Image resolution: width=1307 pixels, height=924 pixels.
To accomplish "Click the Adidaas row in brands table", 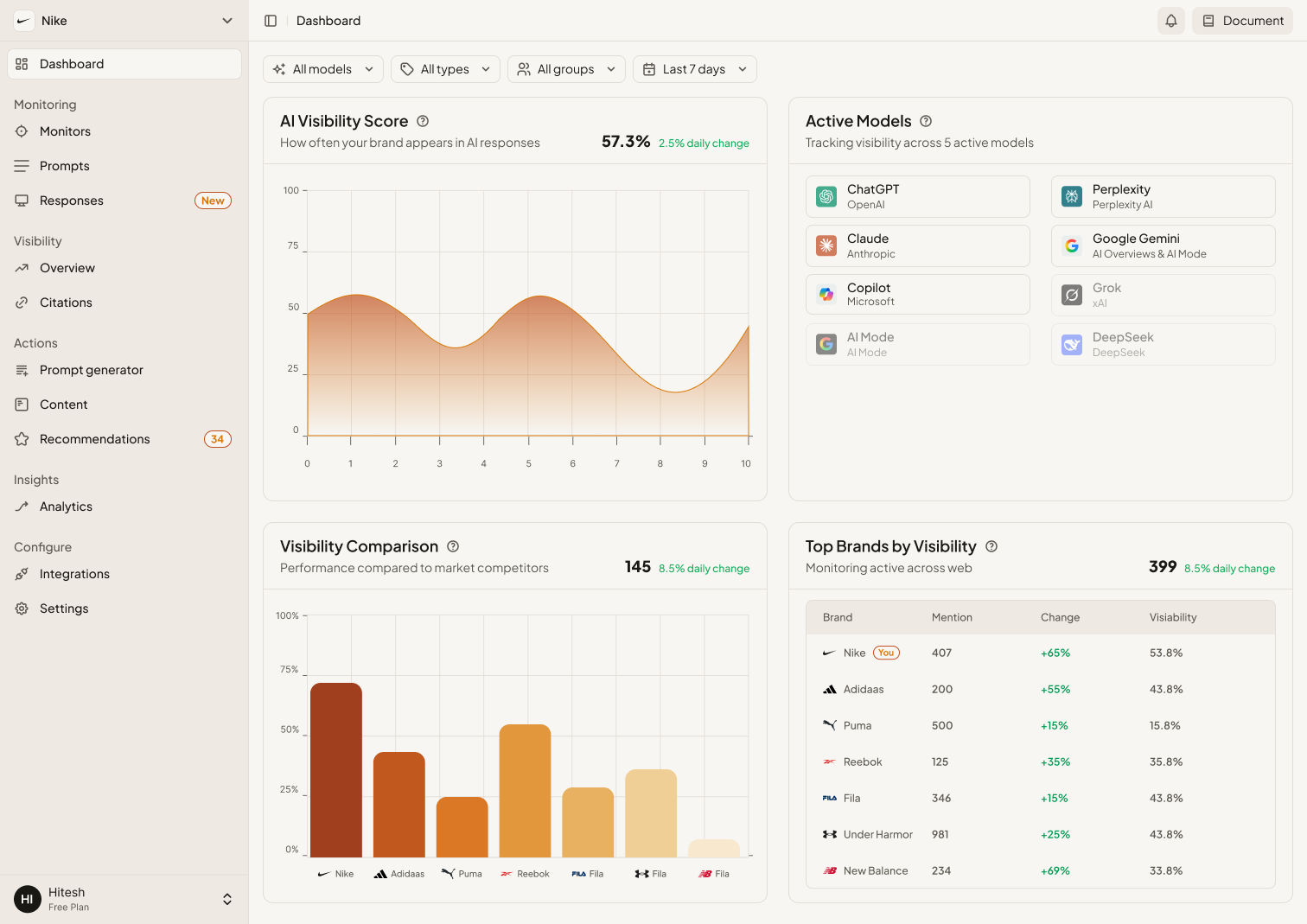I will [1041, 689].
